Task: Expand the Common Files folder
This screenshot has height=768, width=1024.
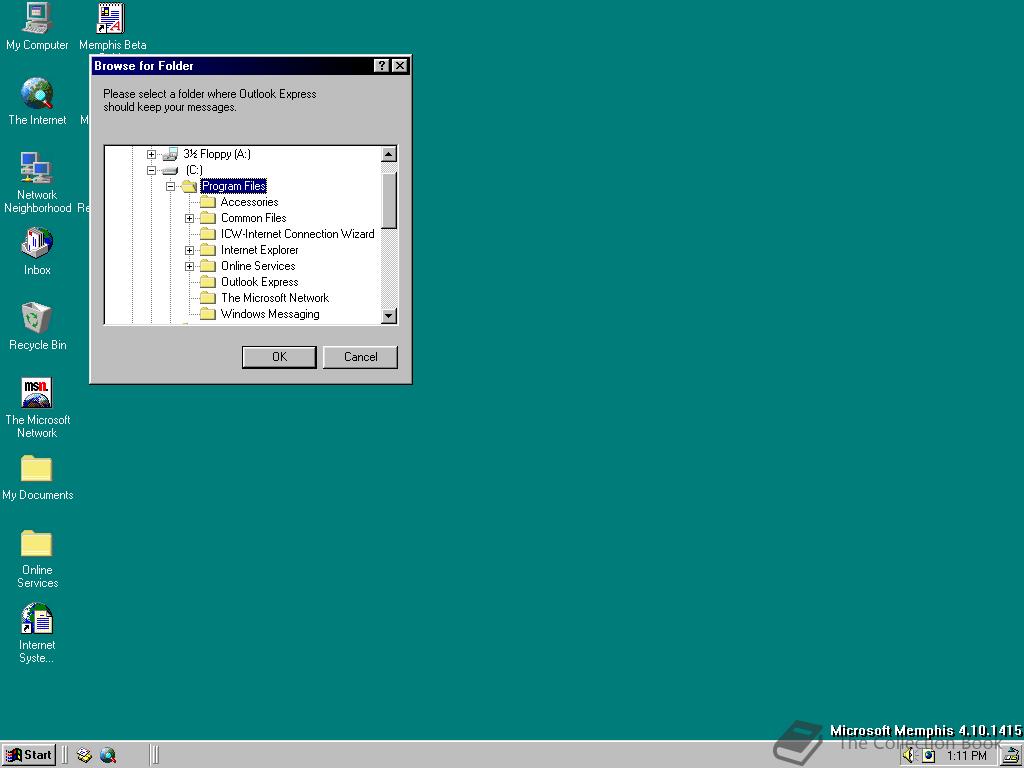Action: (x=189, y=219)
